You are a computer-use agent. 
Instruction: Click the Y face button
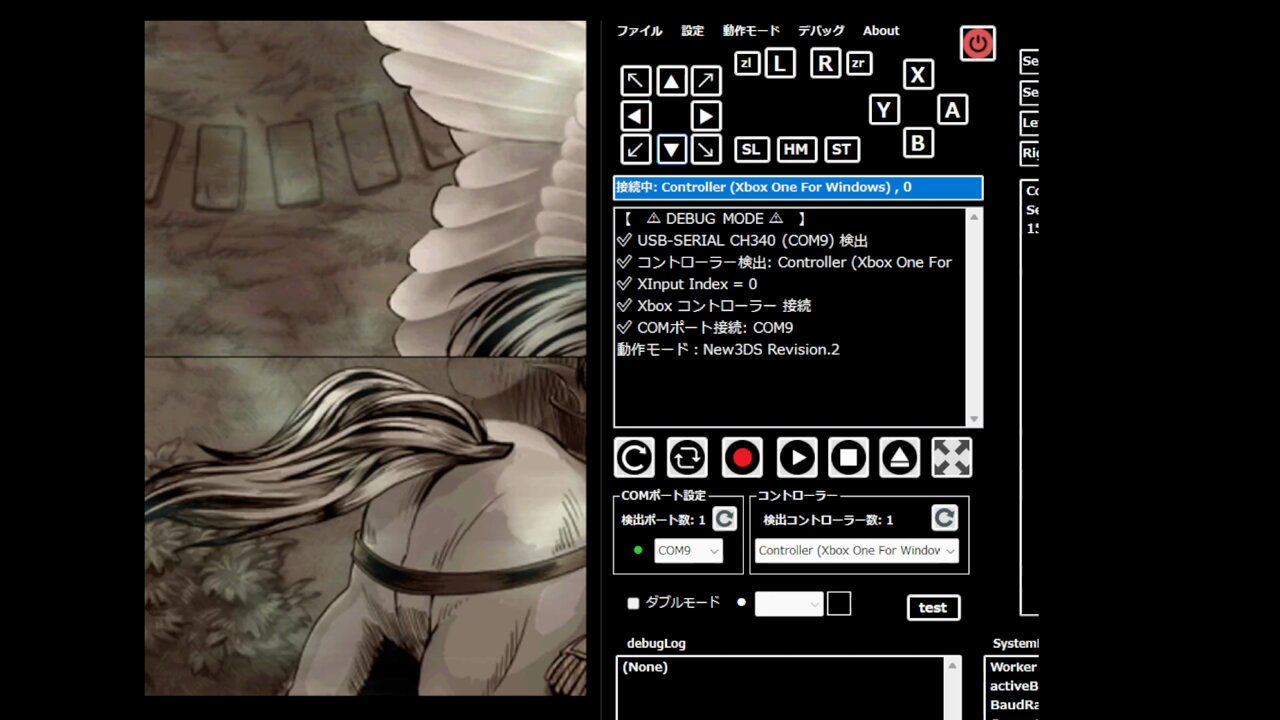pyautogui.click(x=884, y=110)
